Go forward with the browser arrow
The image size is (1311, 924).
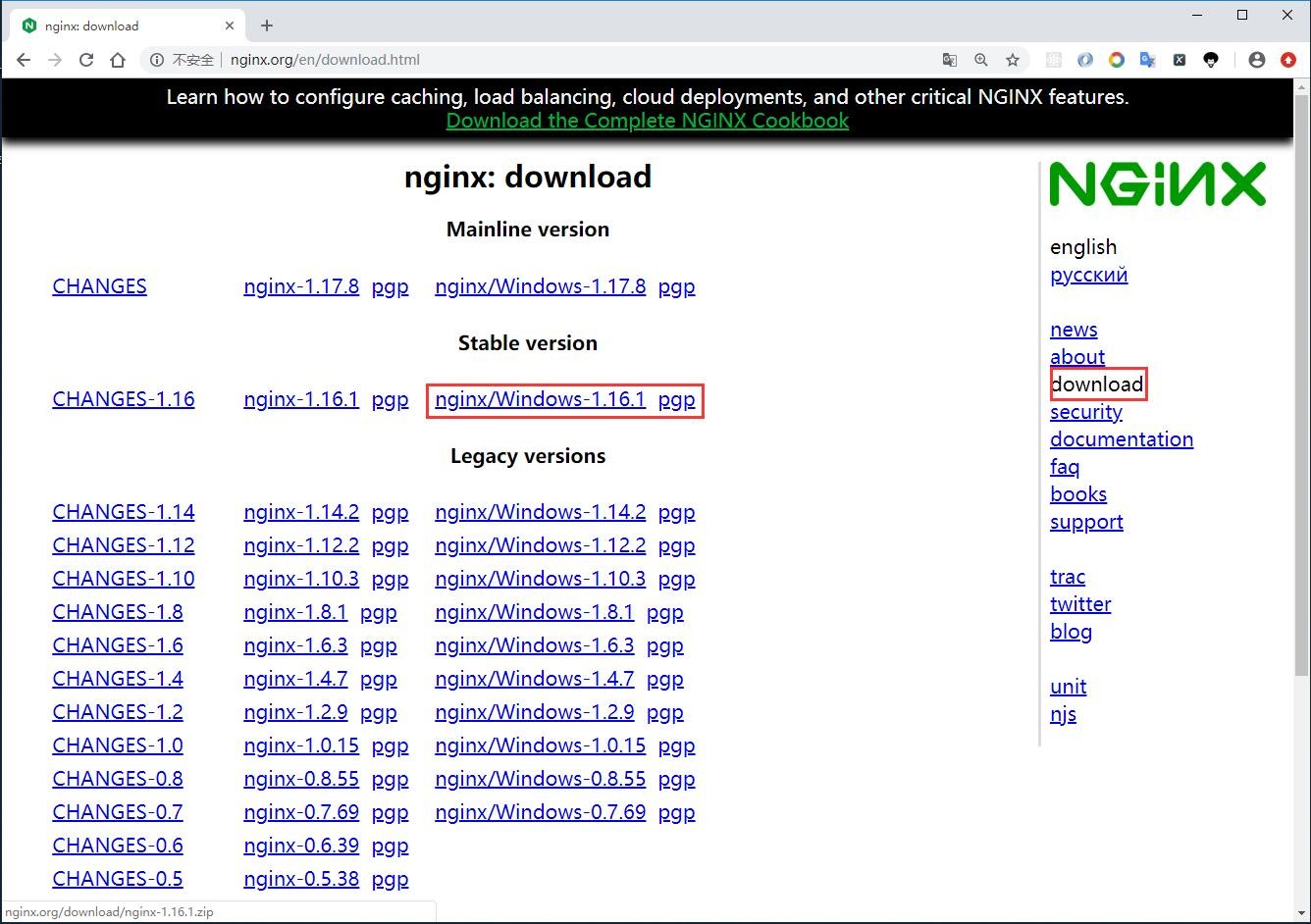pos(55,60)
